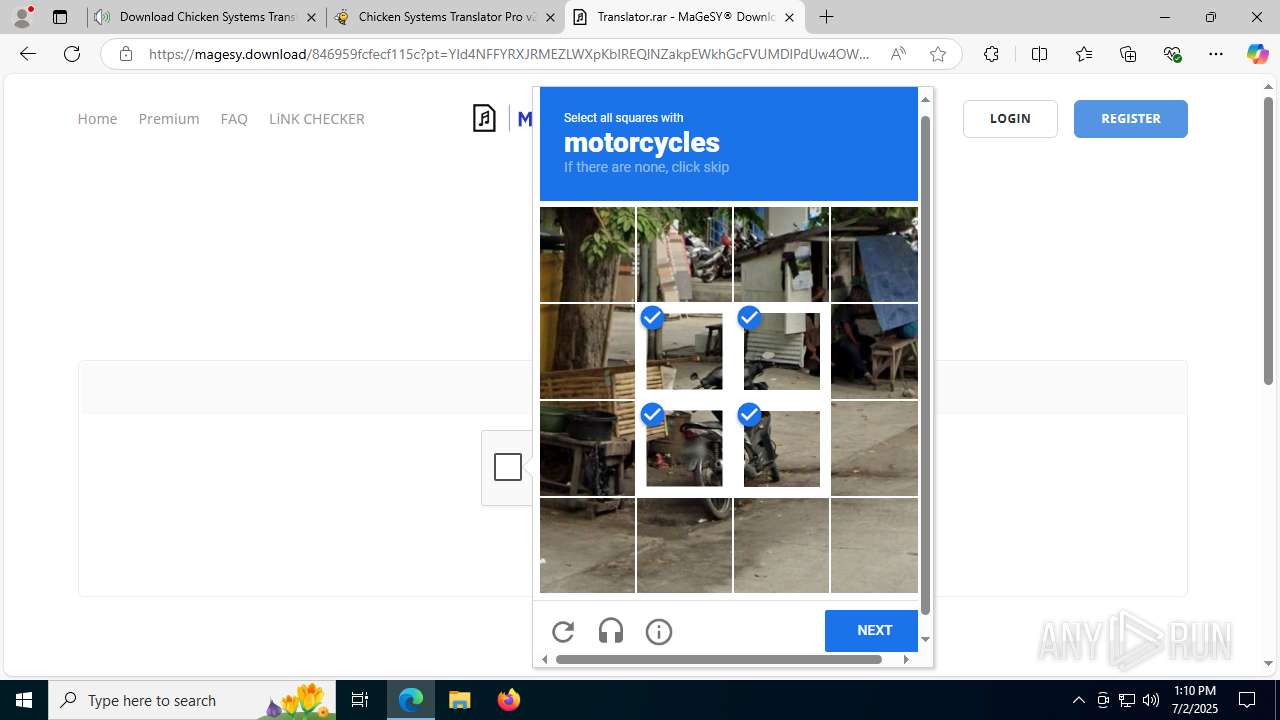Click the page vertical scrollbar
This screenshot has width=1280, height=720.
(x=1268, y=240)
